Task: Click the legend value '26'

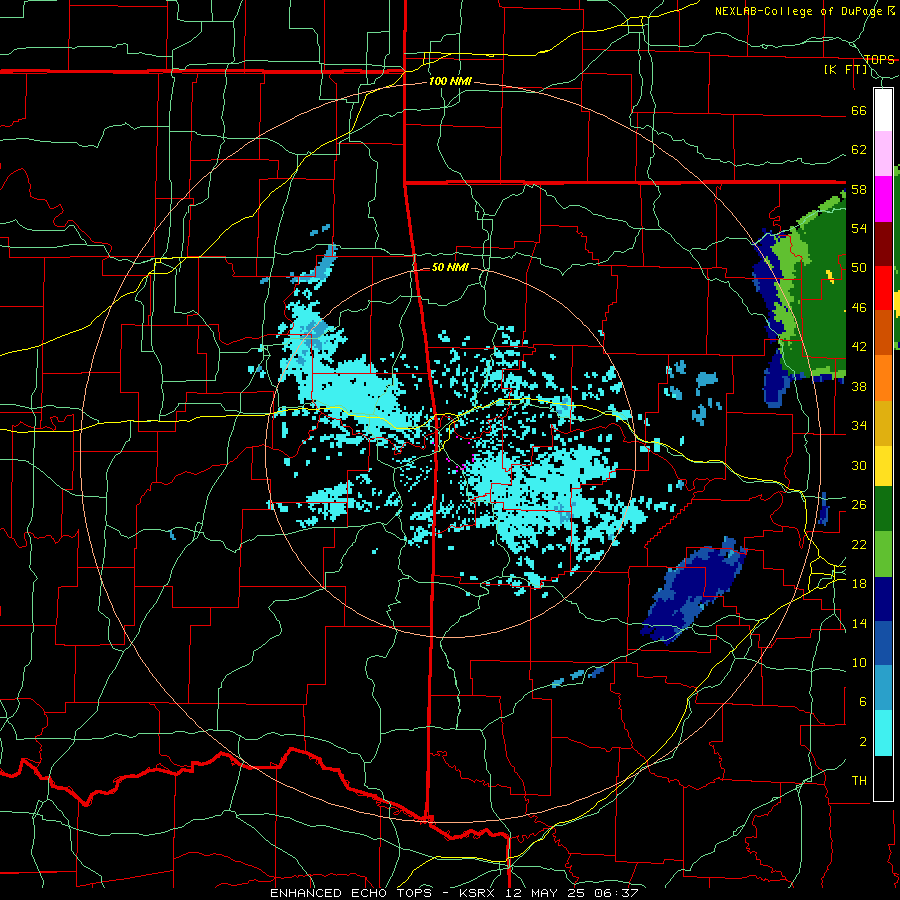Action: [859, 505]
